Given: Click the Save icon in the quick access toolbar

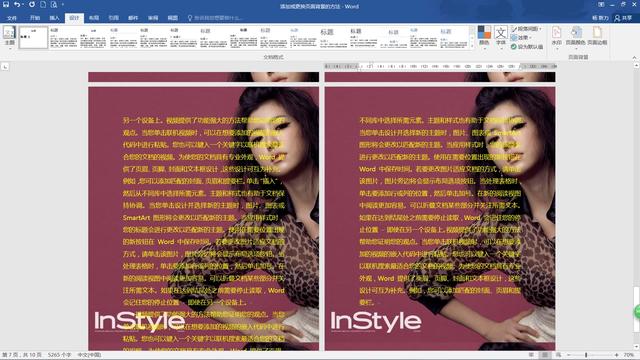Looking at the screenshot, I should point(6,4).
